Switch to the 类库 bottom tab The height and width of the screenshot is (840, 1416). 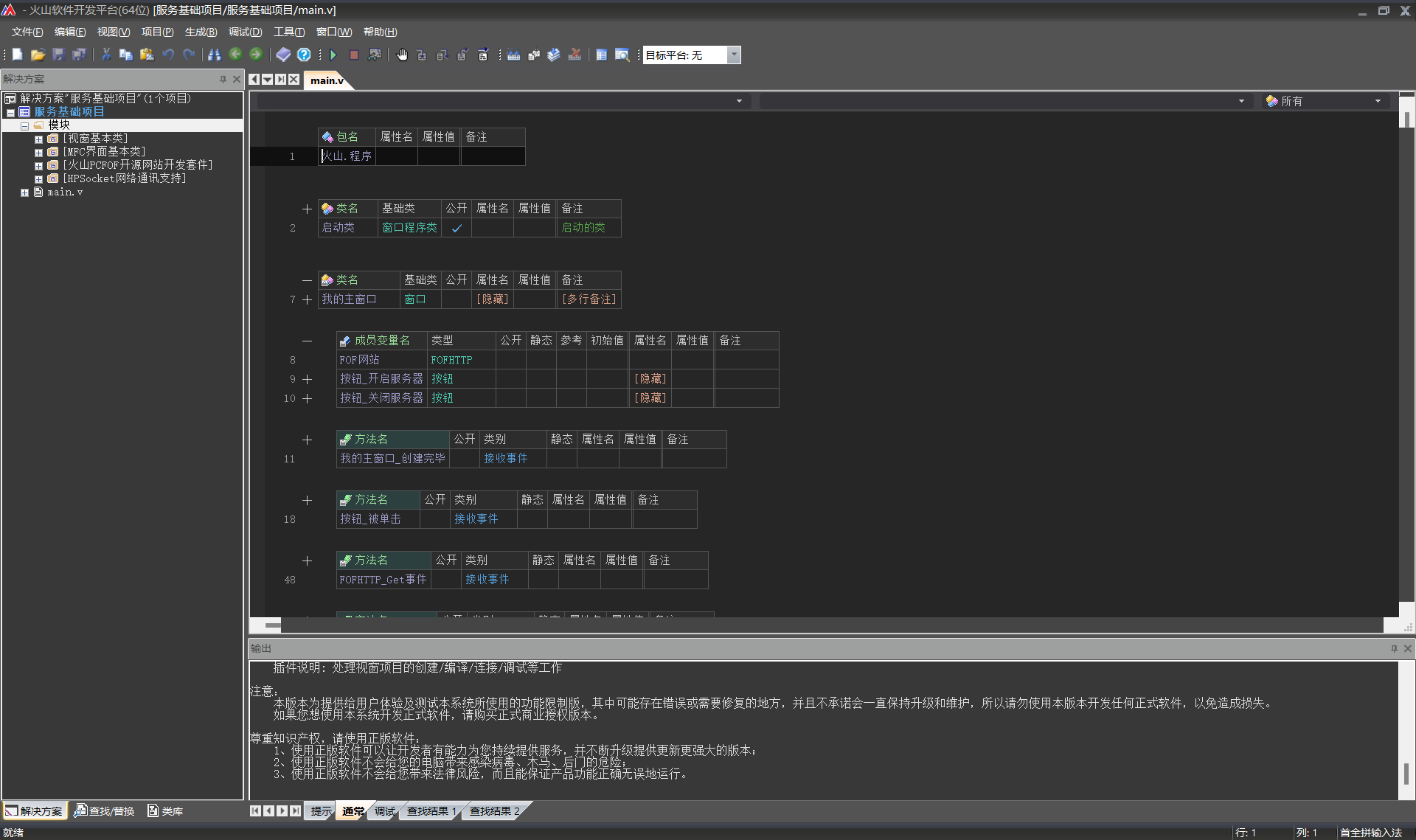click(x=165, y=811)
